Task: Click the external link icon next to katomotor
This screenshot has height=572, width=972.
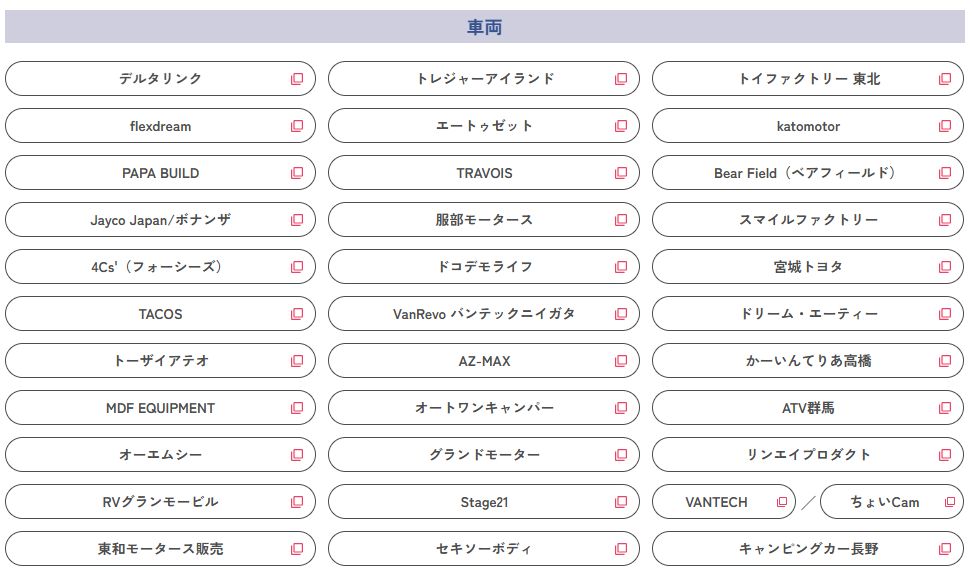Action: pos(945,126)
